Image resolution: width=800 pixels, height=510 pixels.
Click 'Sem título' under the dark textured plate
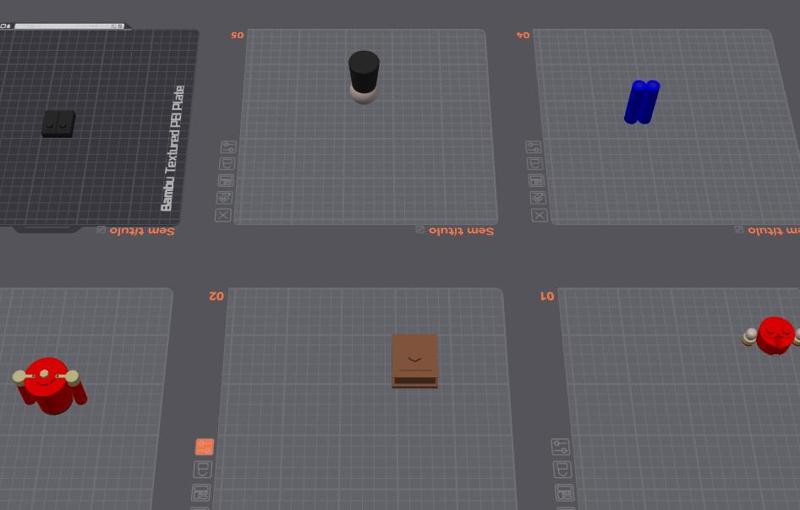pyautogui.click(x=142, y=231)
